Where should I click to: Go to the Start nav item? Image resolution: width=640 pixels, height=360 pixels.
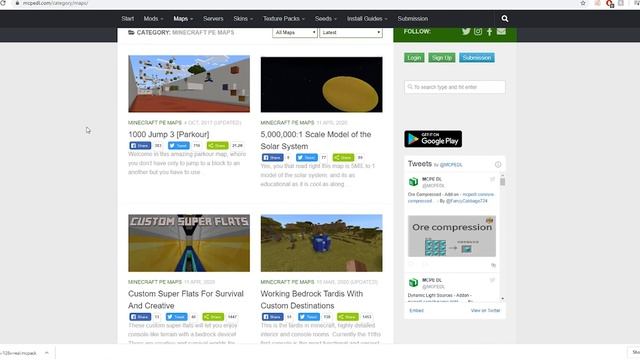127,19
